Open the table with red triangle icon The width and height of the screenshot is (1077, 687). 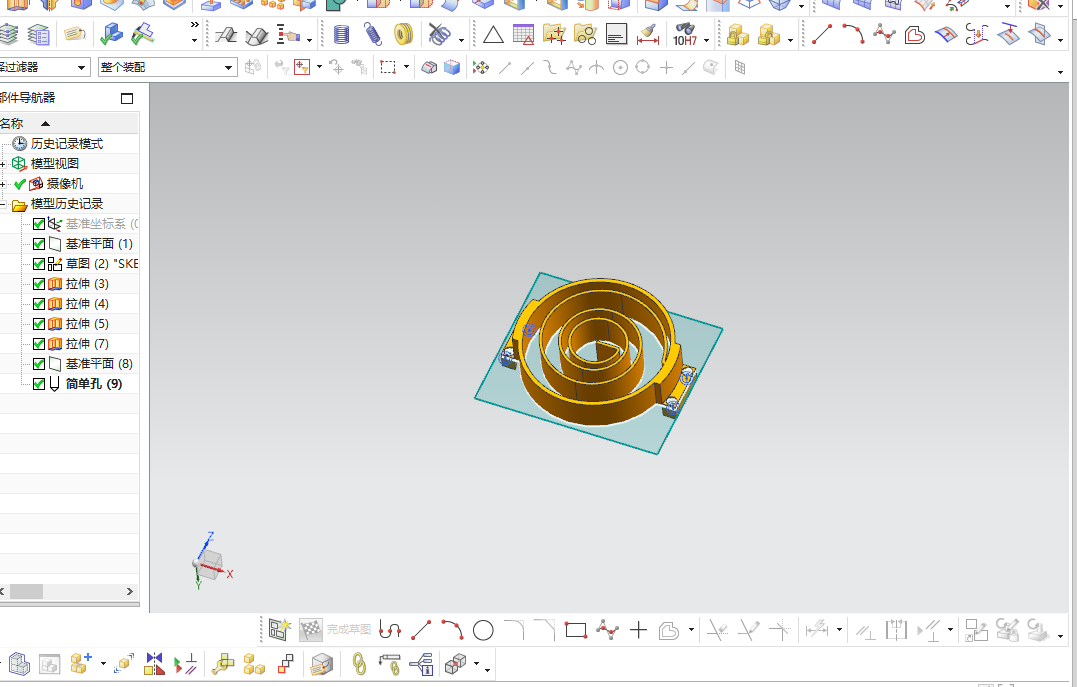click(523, 34)
